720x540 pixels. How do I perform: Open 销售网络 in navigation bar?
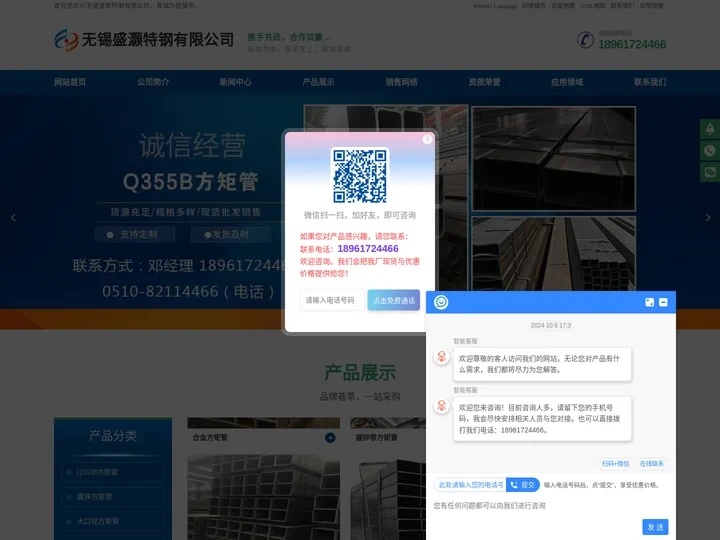pos(401,82)
